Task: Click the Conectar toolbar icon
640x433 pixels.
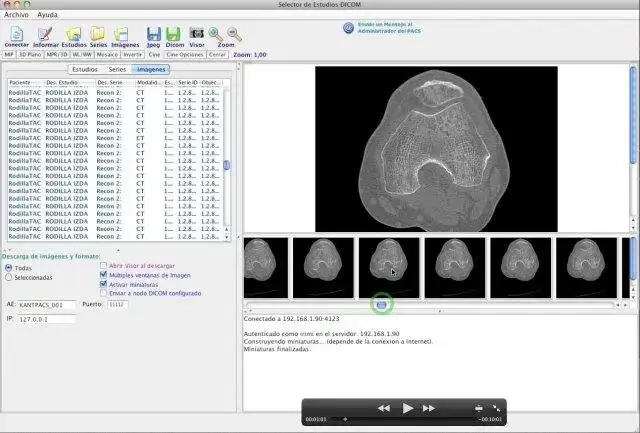Action: coord(17,36)
